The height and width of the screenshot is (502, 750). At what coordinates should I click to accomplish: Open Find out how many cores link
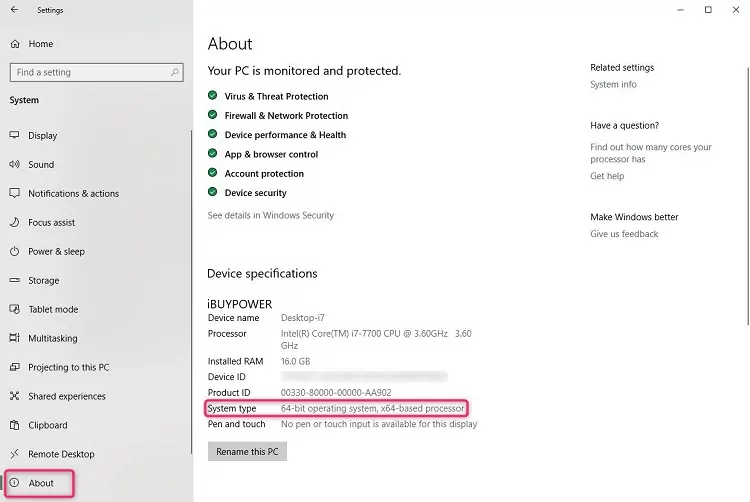point(651,153)
